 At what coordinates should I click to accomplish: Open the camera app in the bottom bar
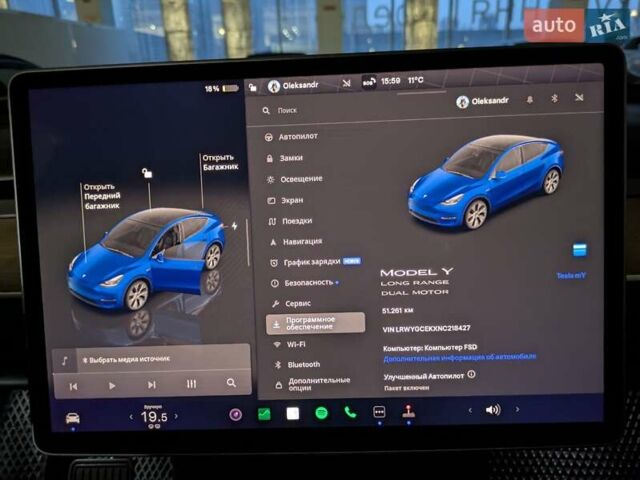(236, 415)
